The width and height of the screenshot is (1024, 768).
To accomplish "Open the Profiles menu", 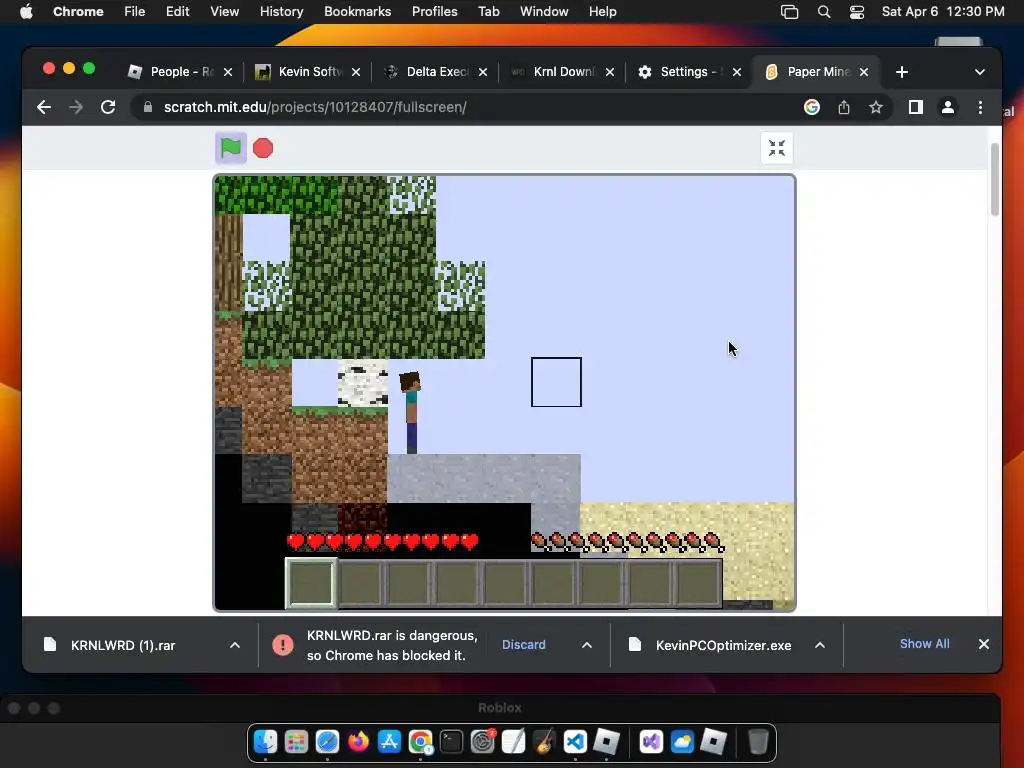I will click(434, 12).
